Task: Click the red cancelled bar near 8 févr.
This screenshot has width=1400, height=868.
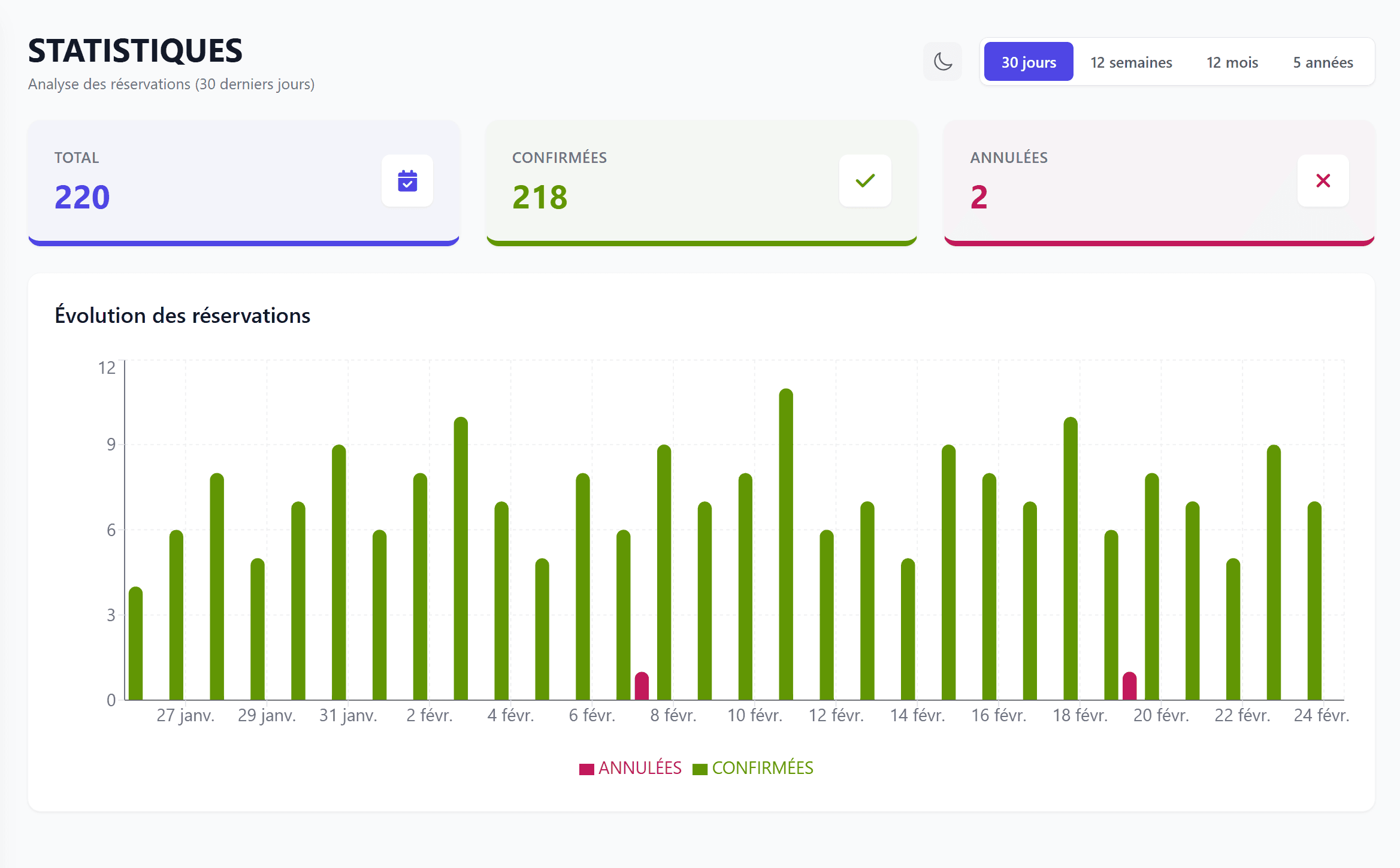Action: coord(642,686)
